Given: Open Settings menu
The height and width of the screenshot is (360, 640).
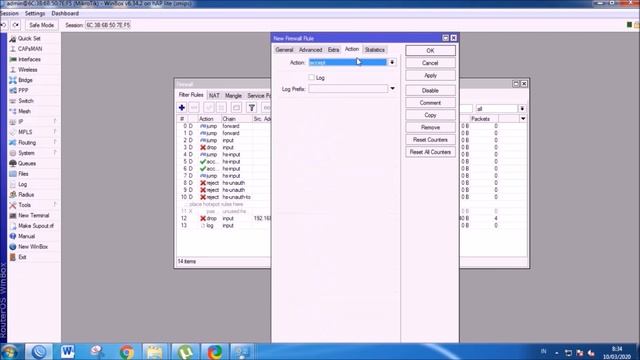Looking at the screenshot, I should 35,13.
